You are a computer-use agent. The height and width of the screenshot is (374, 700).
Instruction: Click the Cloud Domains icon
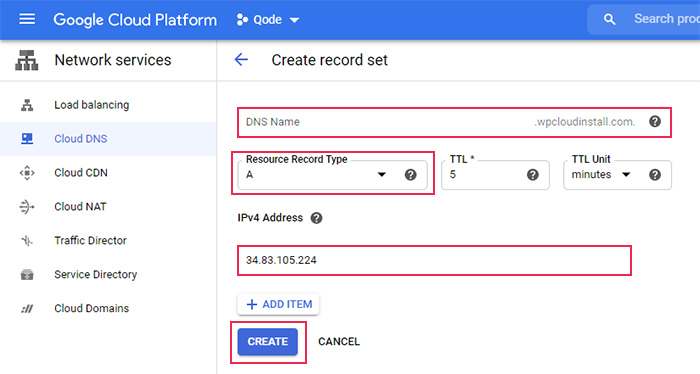pyautogui.click(x=27, y=308)
